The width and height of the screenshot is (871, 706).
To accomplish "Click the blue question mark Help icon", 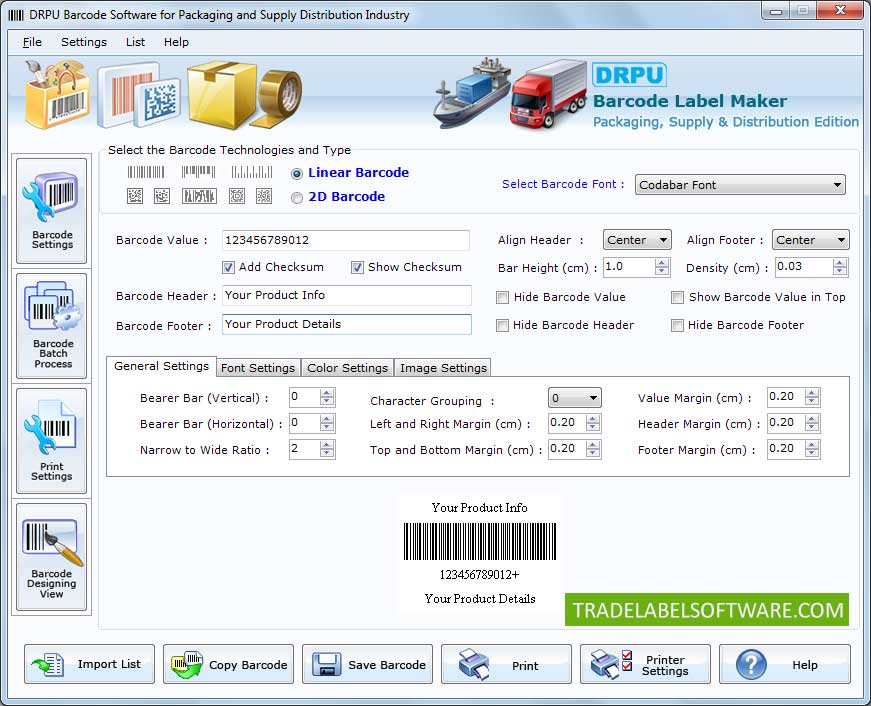I will click(x=751, y=664).
